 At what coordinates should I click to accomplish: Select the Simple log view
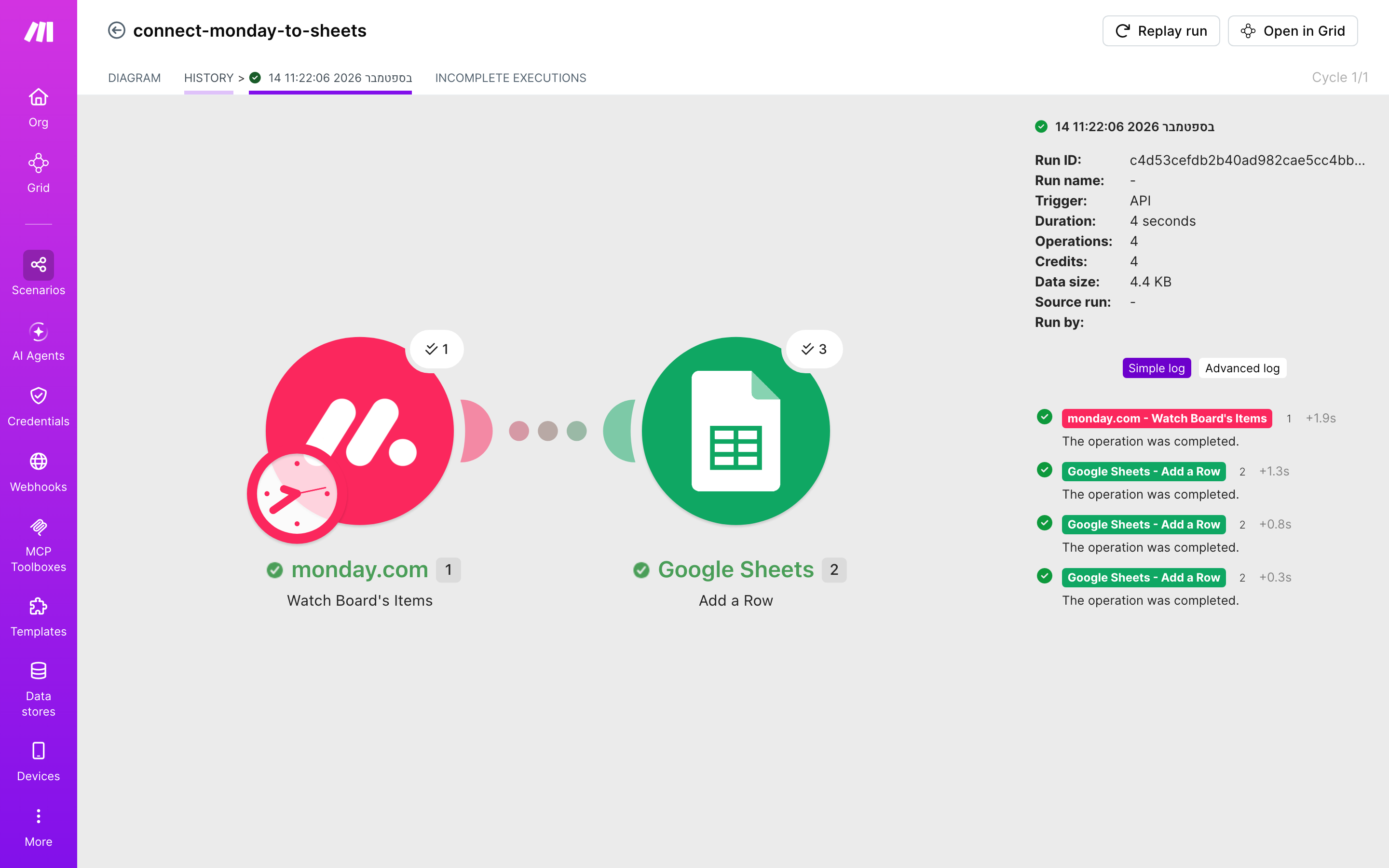point(1157,368)
